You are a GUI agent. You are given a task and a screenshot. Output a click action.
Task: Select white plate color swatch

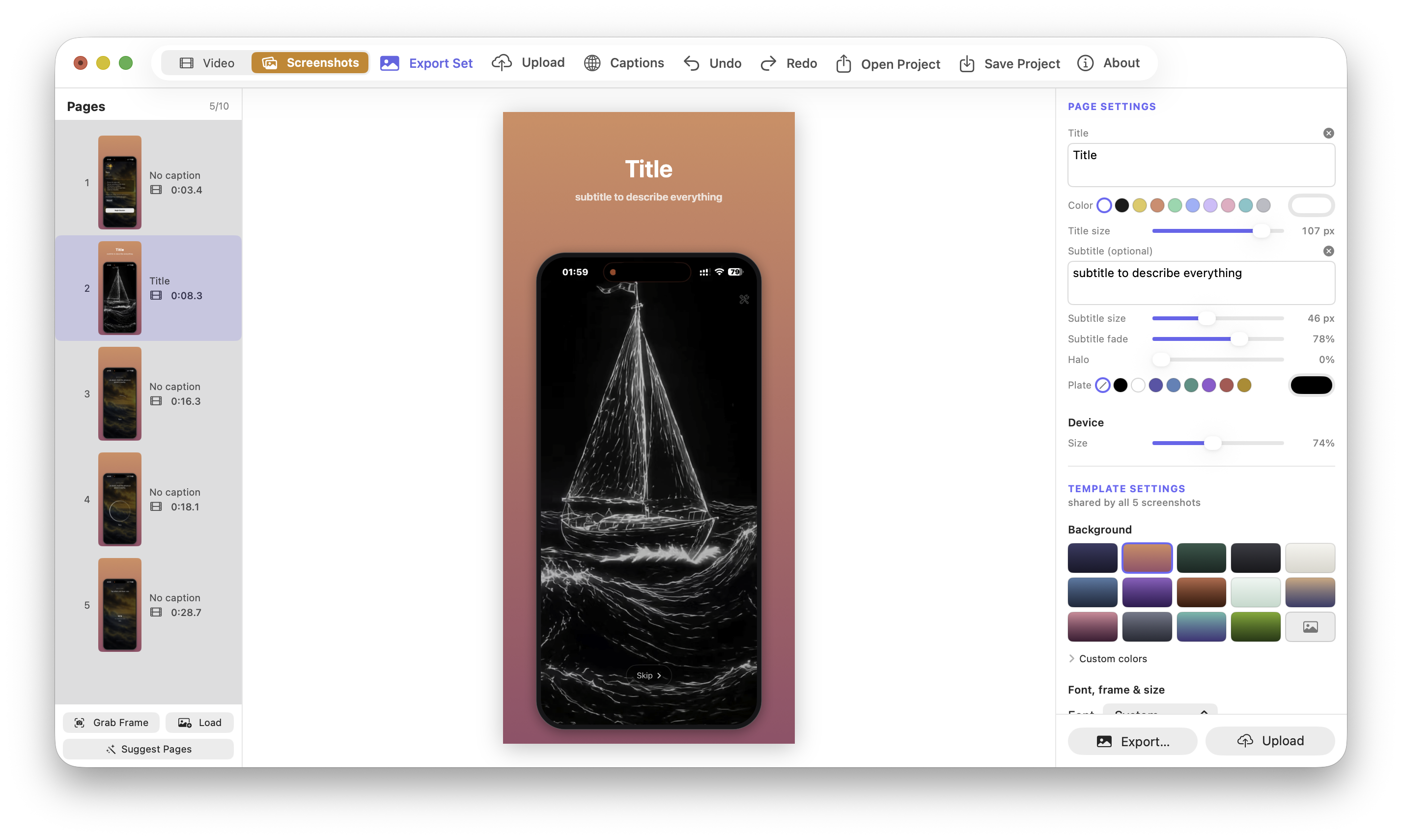pyautogui.click(x=1138, y=385)
